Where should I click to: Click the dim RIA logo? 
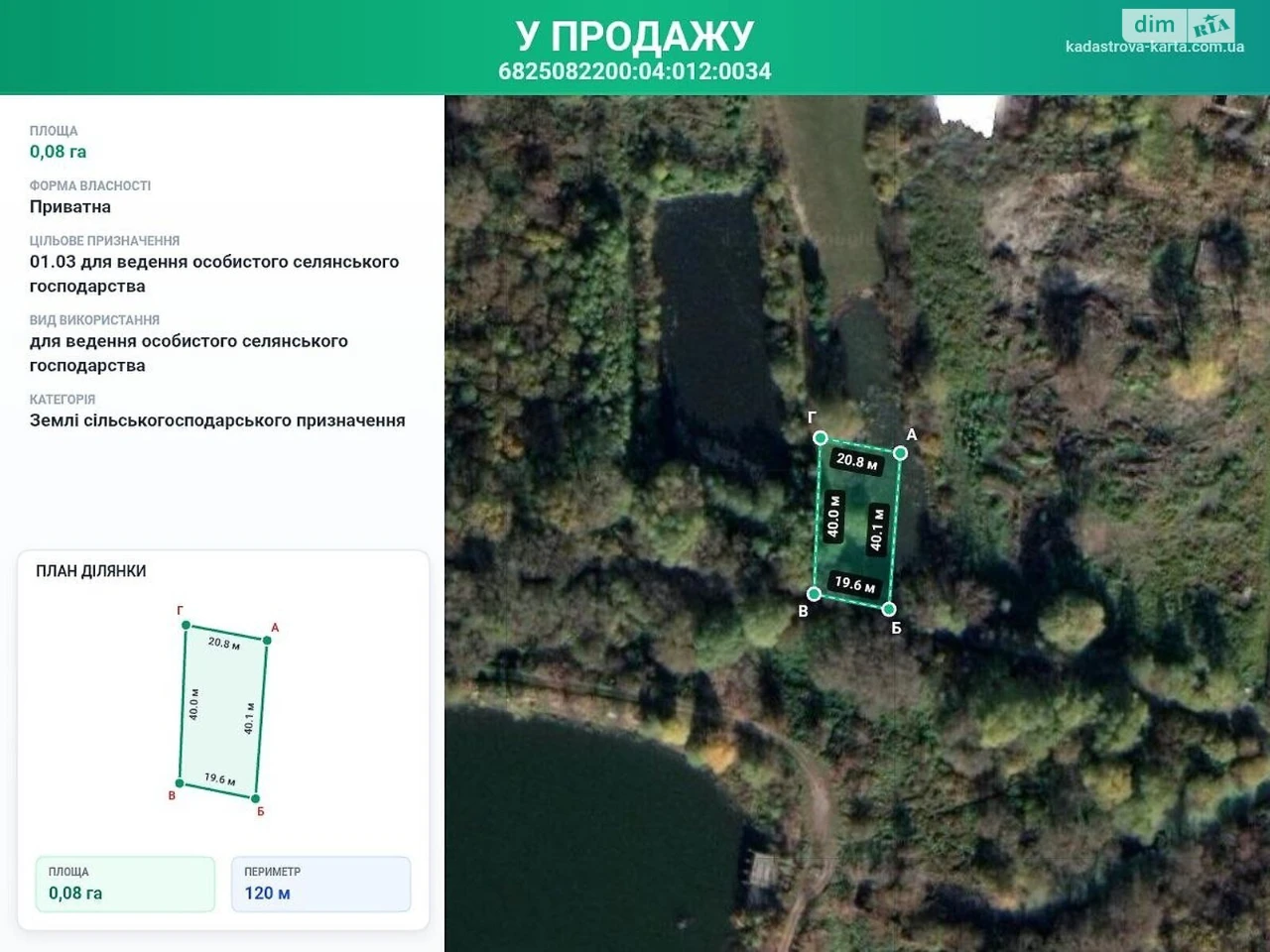point(1178,25)
